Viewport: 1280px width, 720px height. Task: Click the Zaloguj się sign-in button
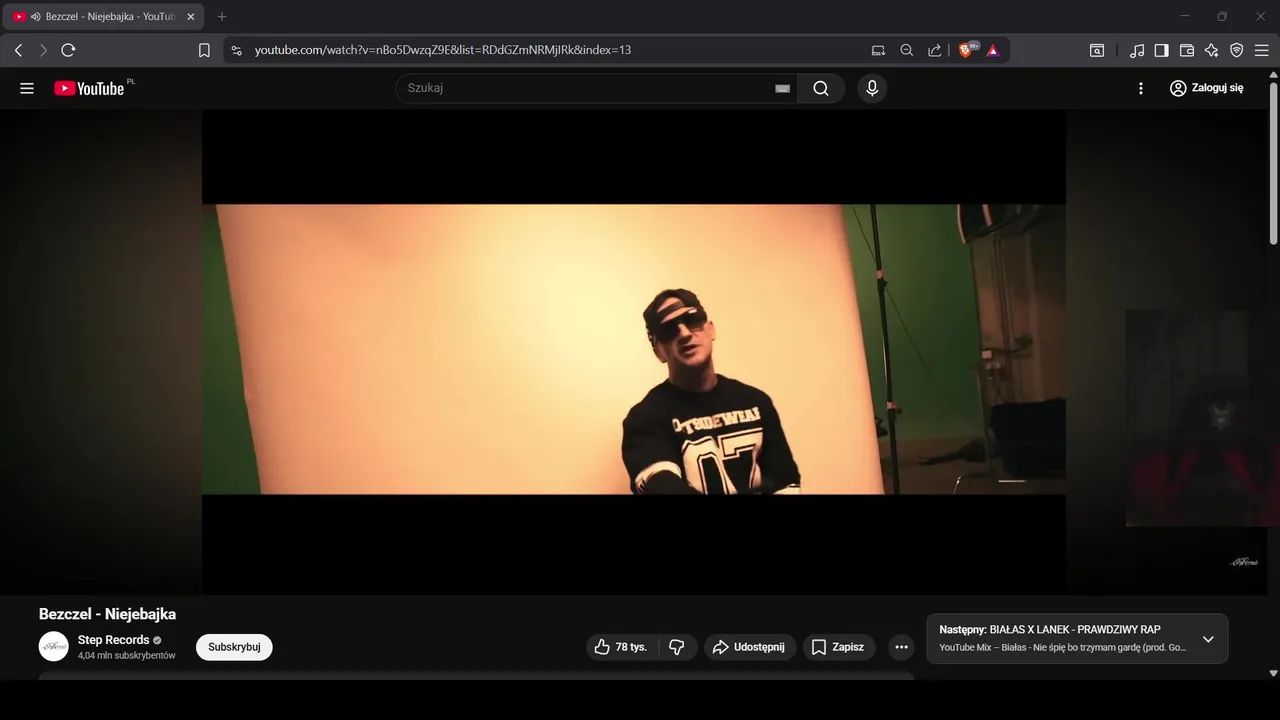(x=1207, y=88)
